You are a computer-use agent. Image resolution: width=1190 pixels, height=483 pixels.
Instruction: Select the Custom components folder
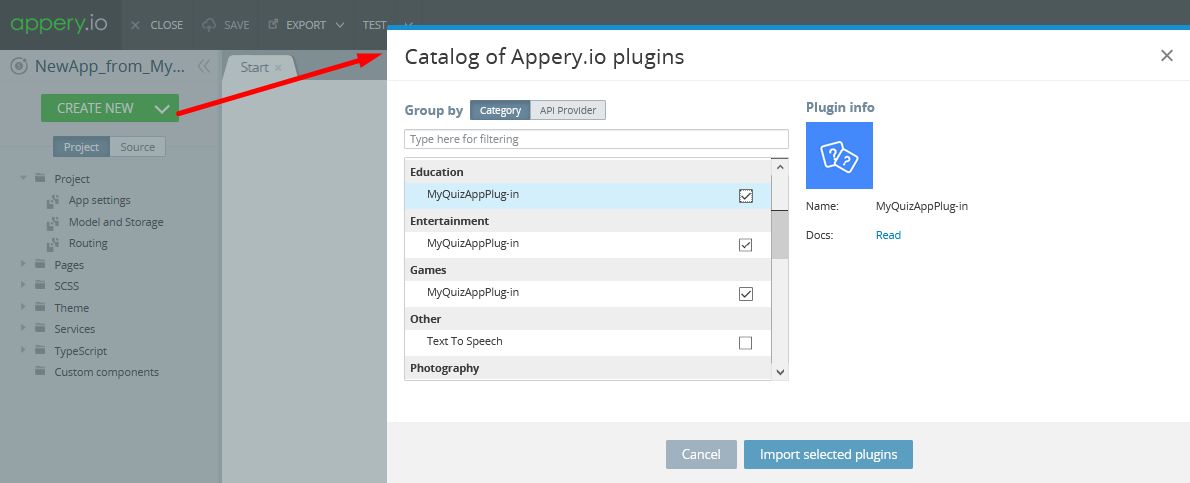[106, 372]
